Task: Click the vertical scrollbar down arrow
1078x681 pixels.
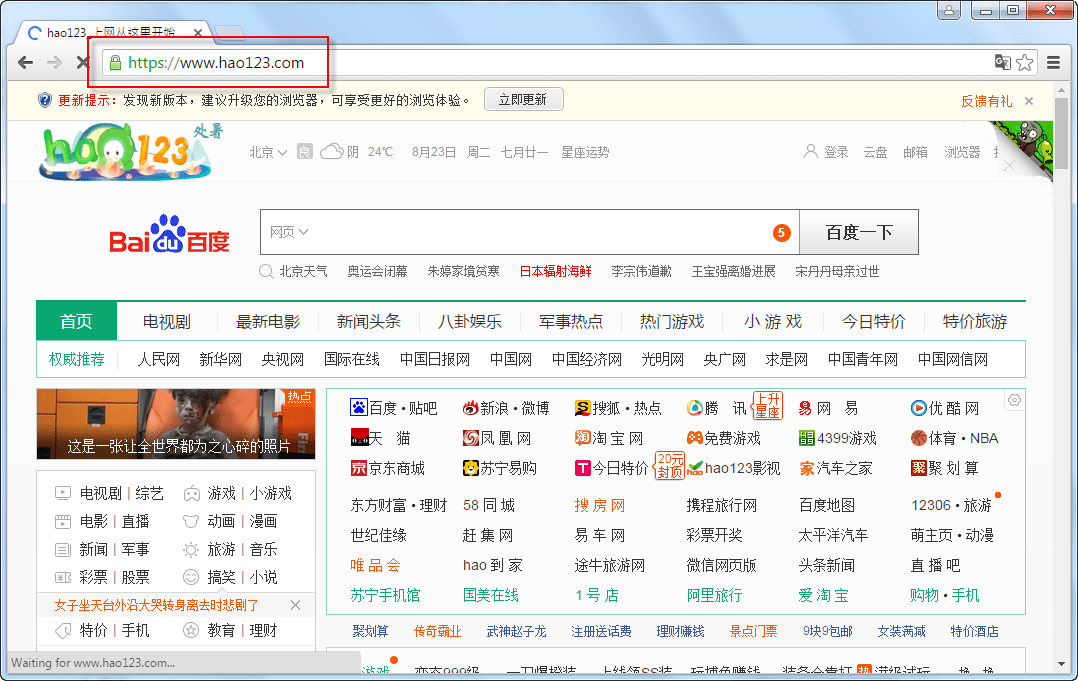Action: pos(1062,665)
